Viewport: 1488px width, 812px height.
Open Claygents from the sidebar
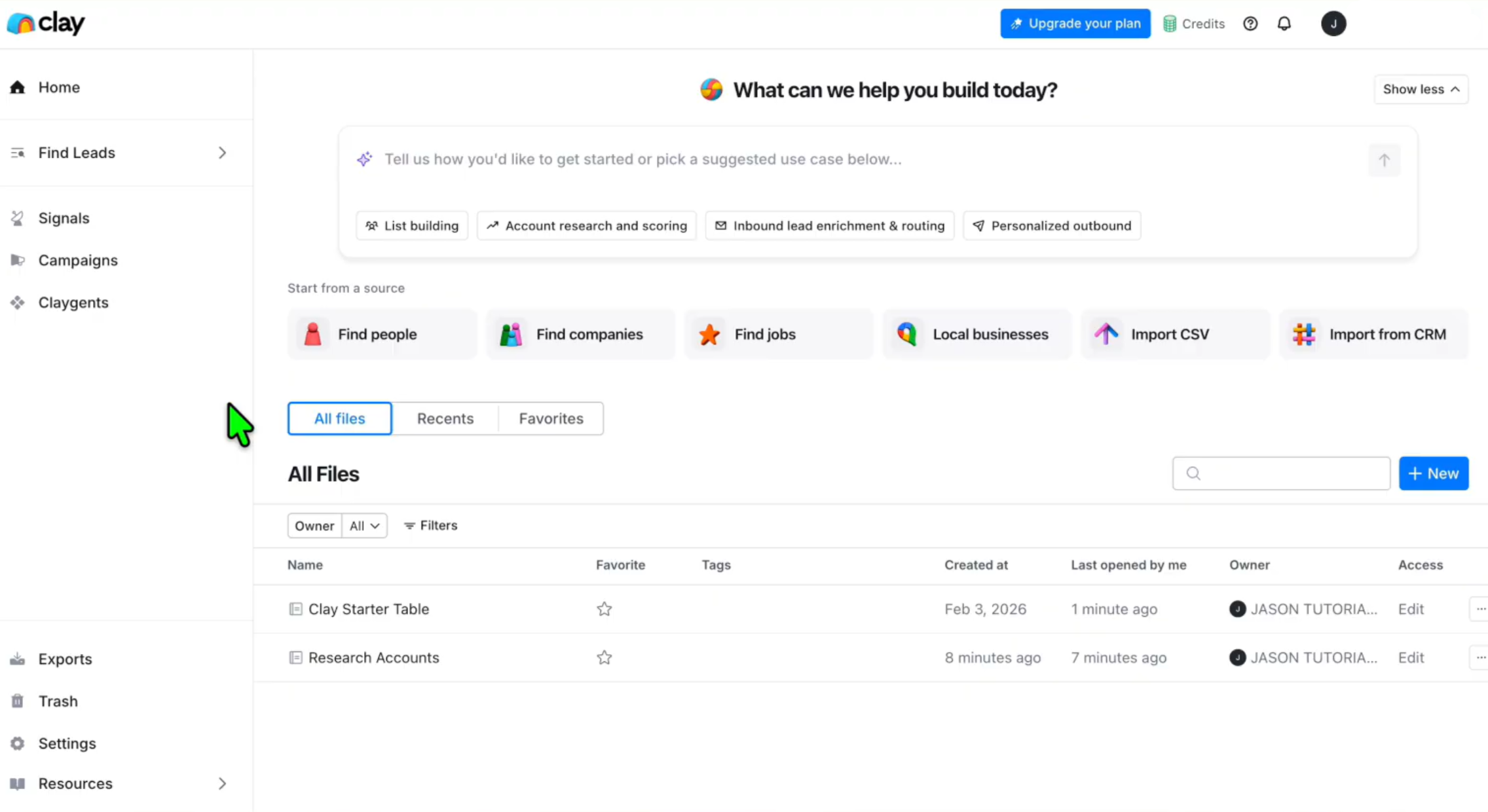coord(73,303)
